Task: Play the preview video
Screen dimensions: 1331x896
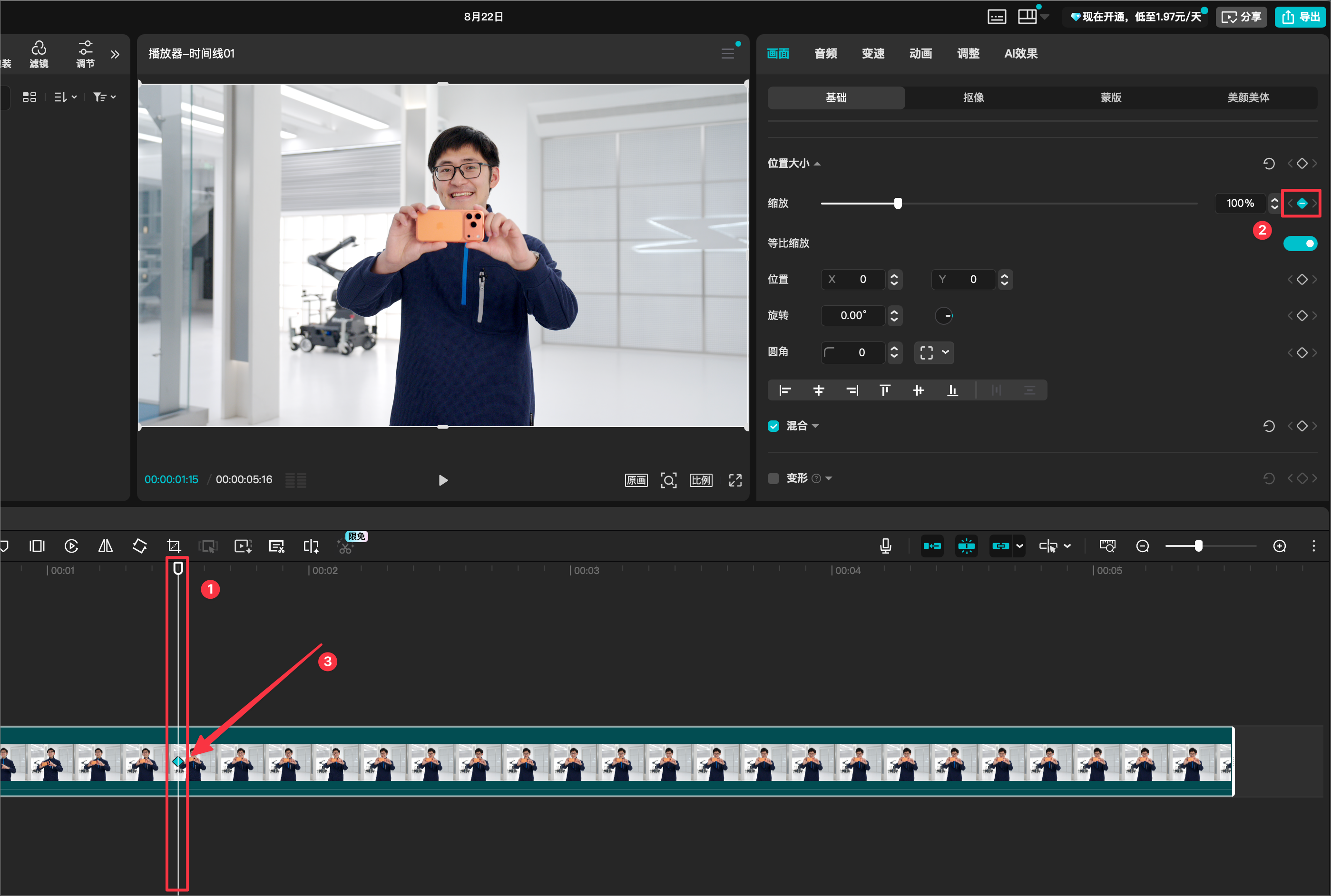Action: [x=443, y=480]
